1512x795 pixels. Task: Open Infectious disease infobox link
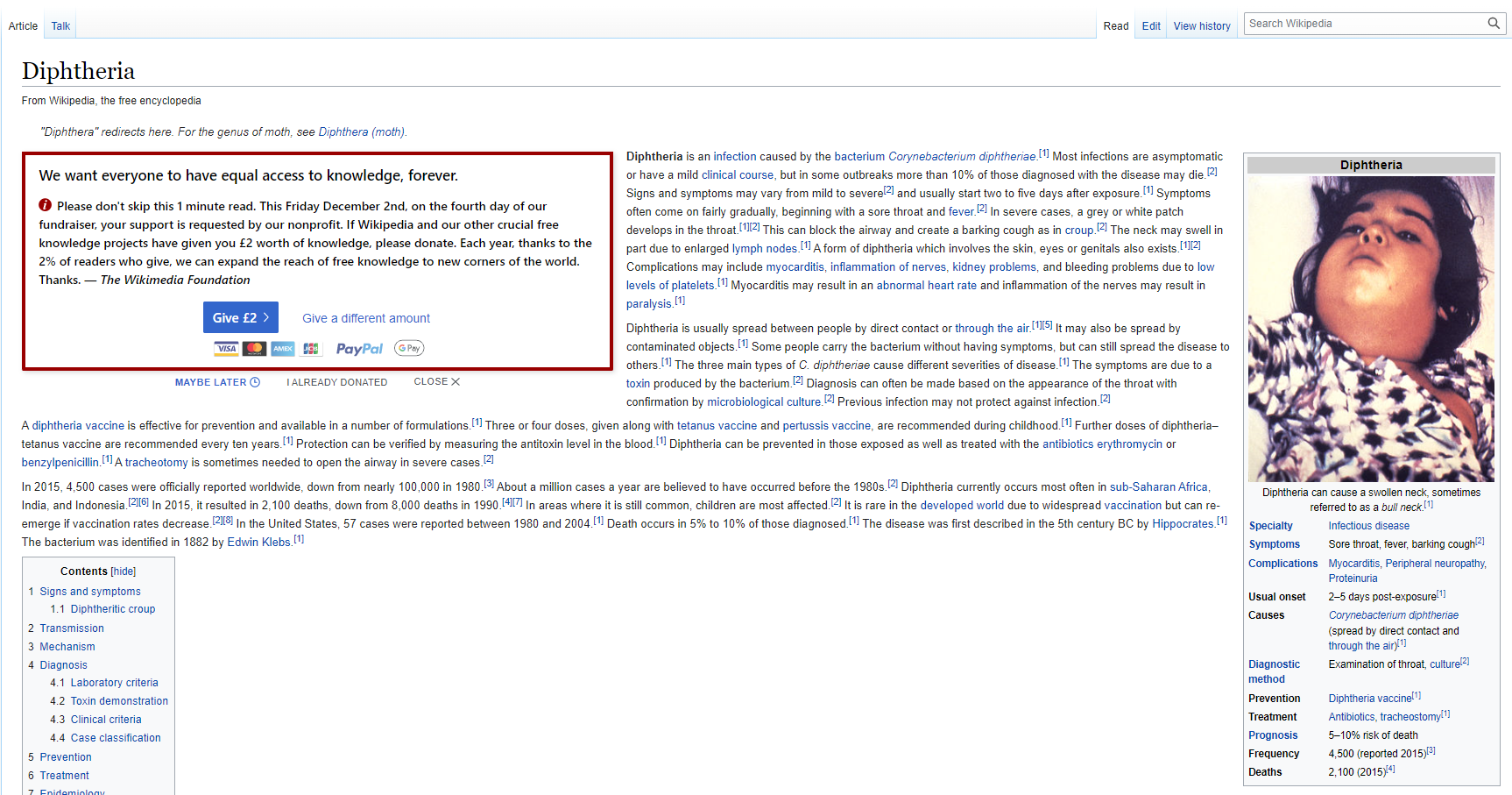(x=1368, y=526)
